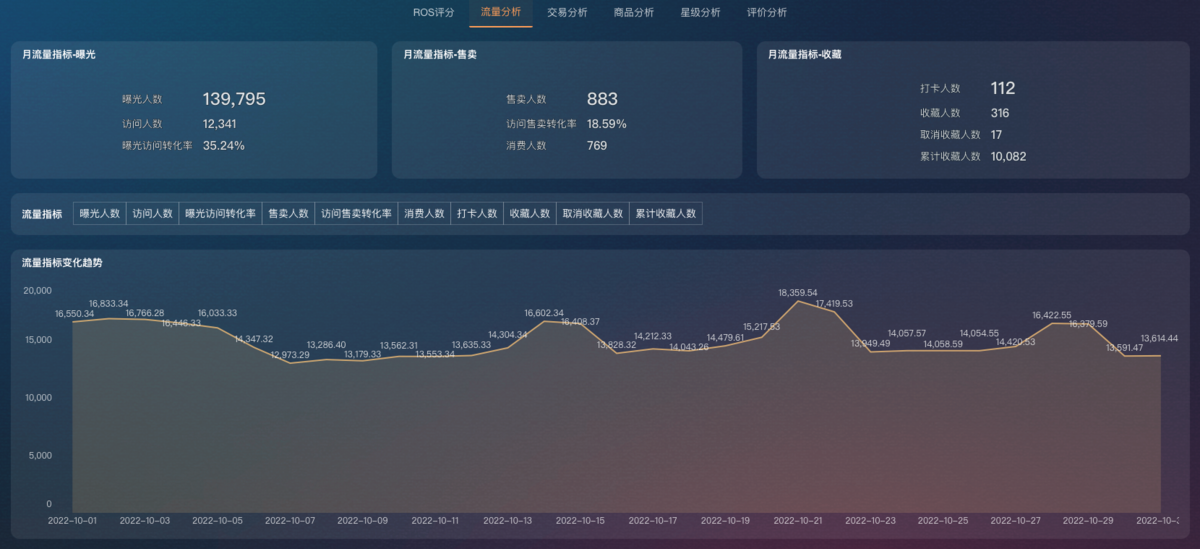Click the 35.24% conversion rate value
1200x549 pixels.
click(223, 145)
